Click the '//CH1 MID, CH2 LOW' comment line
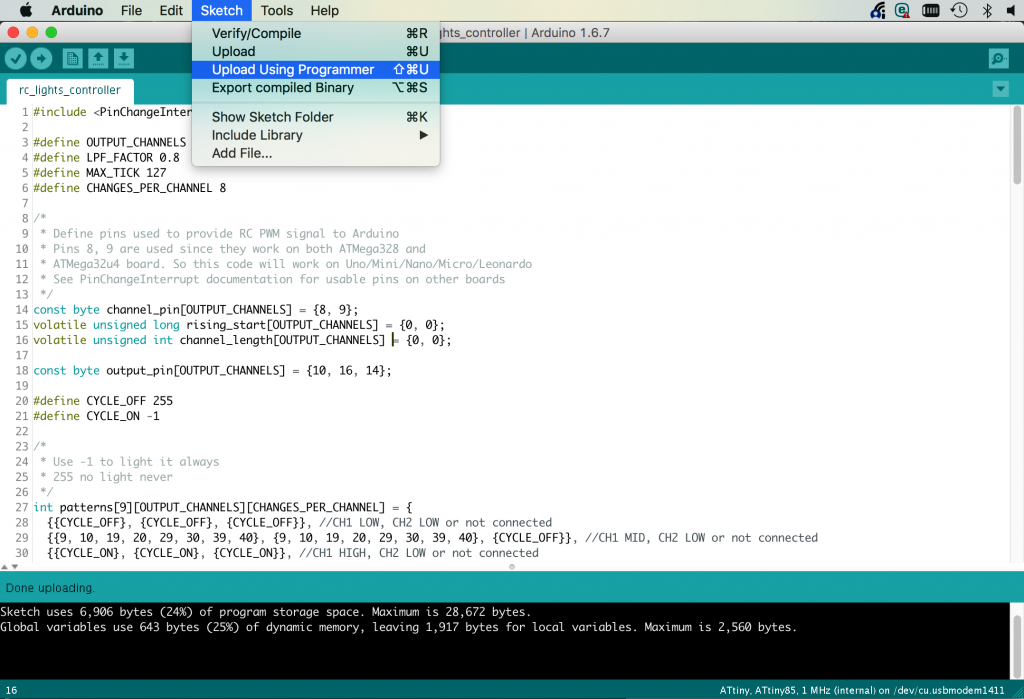Viewport: 1024px width, 699px height. coord(701,538)
